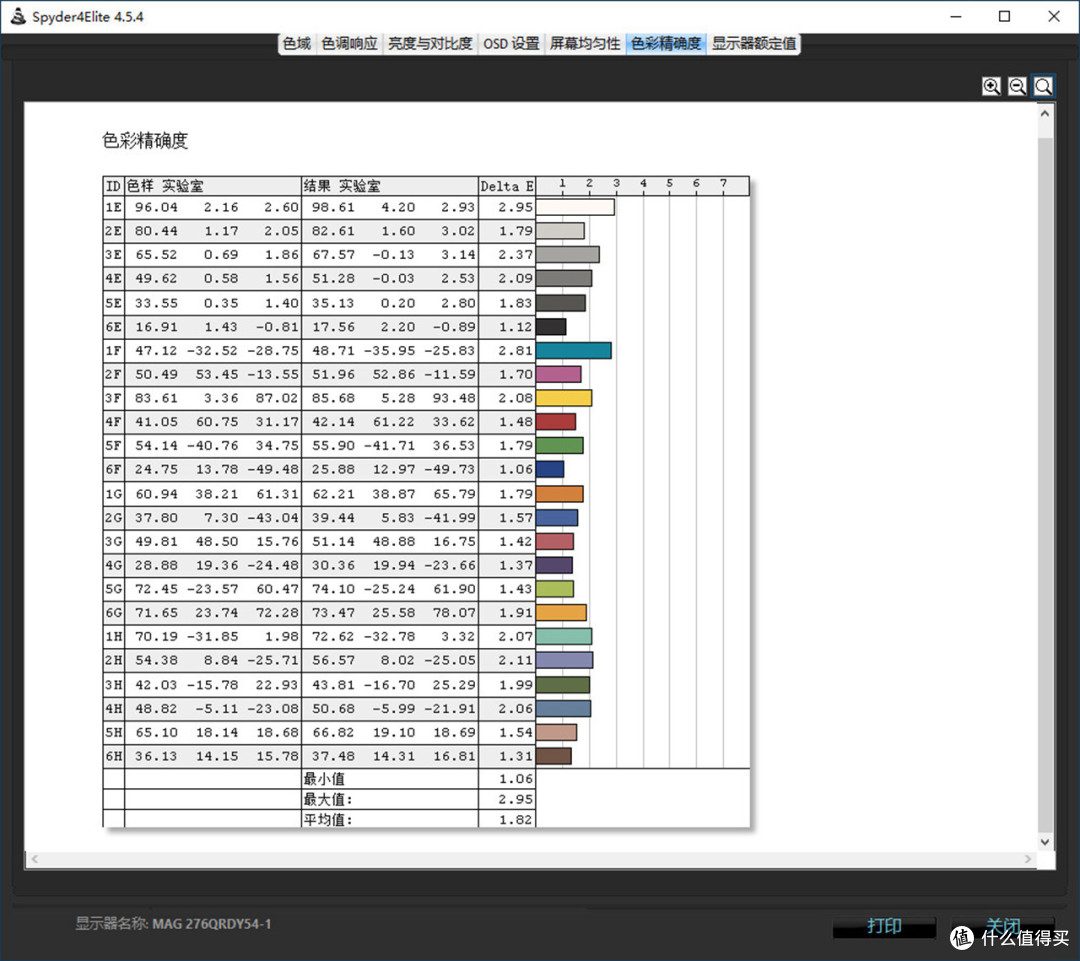1080x961 pixels.
Task: Open the 亮度与对比度 tab
Action: [430, 43]
